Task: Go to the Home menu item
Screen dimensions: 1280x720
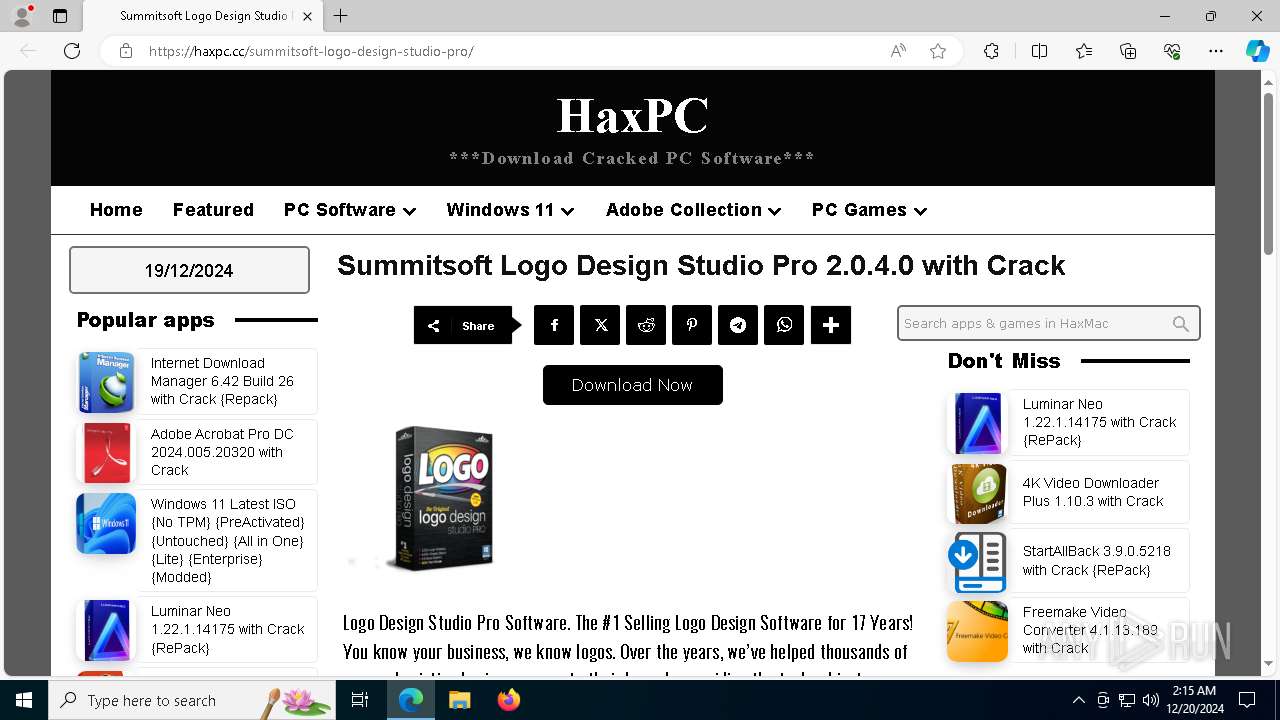Action: point(116,210)
